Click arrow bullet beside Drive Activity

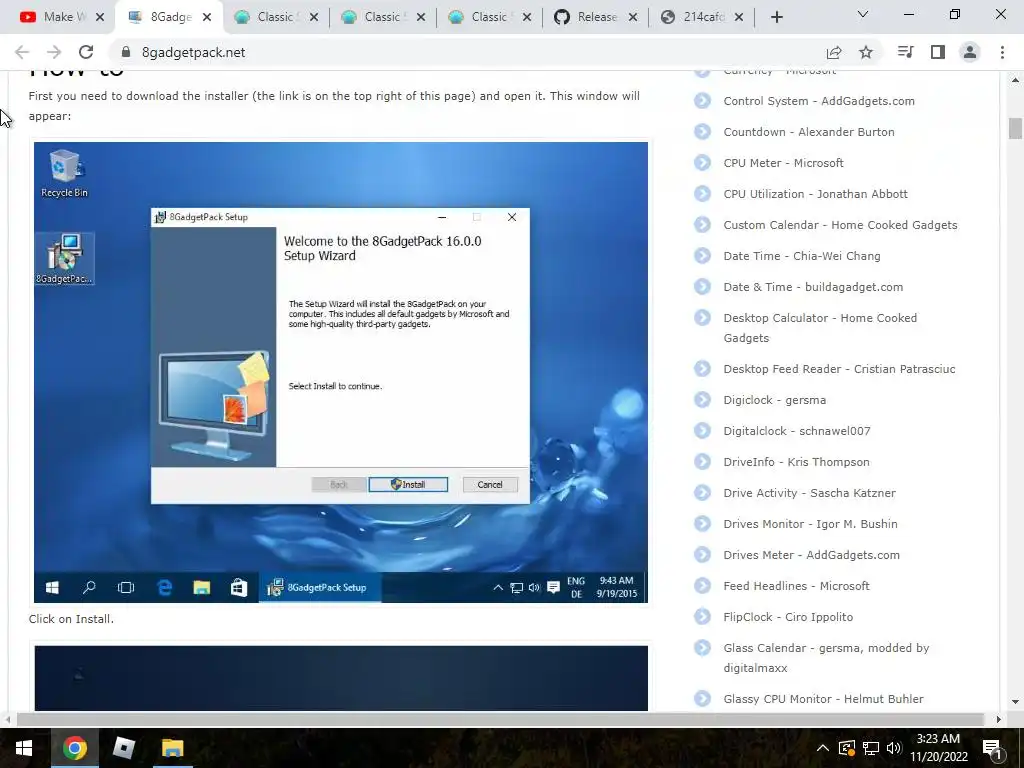point(702,493)
